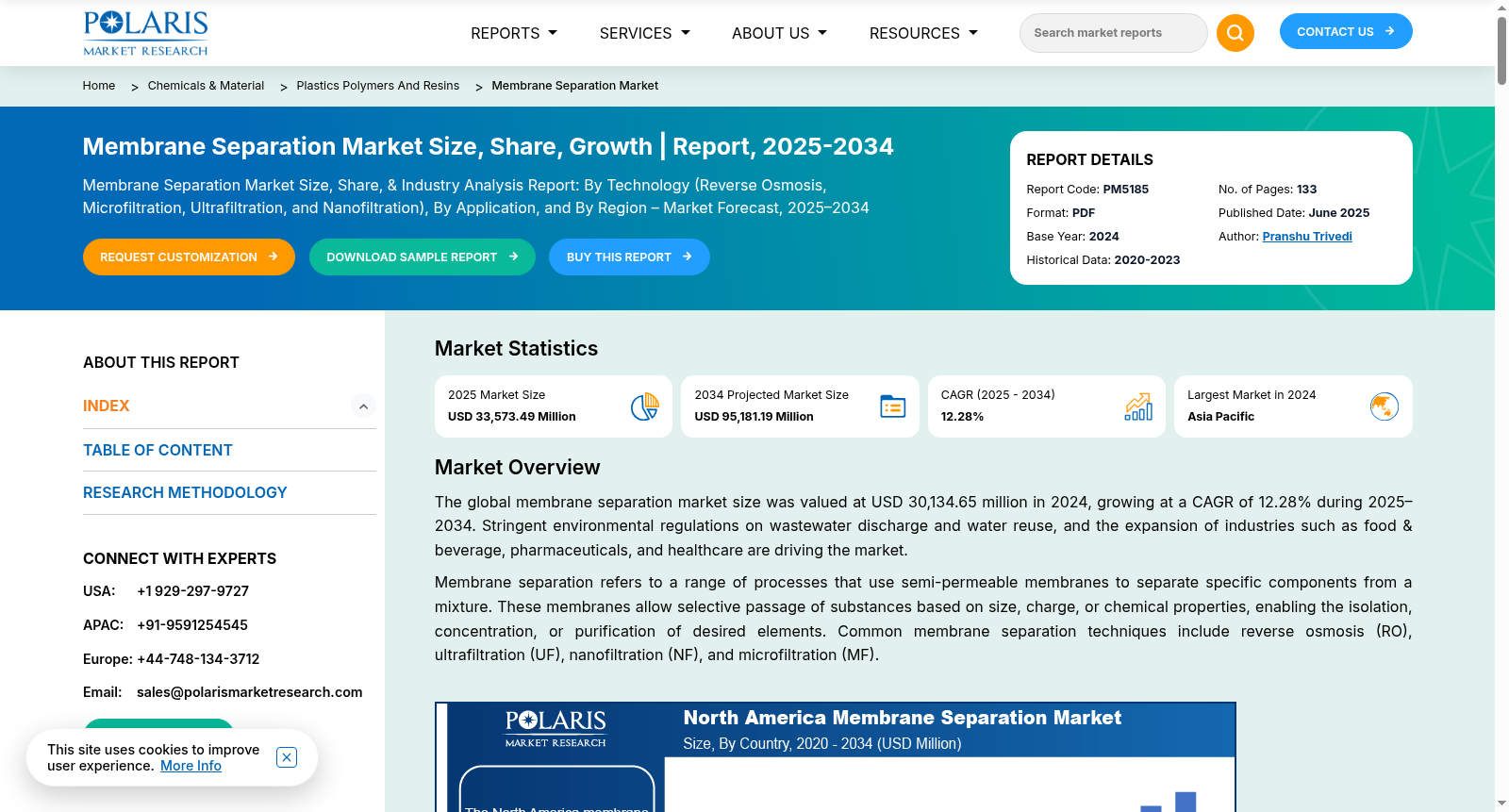Select TABLE OF CONTENT sidebar item
This screenshot has width=1509, height=812.
pos(158,450)
